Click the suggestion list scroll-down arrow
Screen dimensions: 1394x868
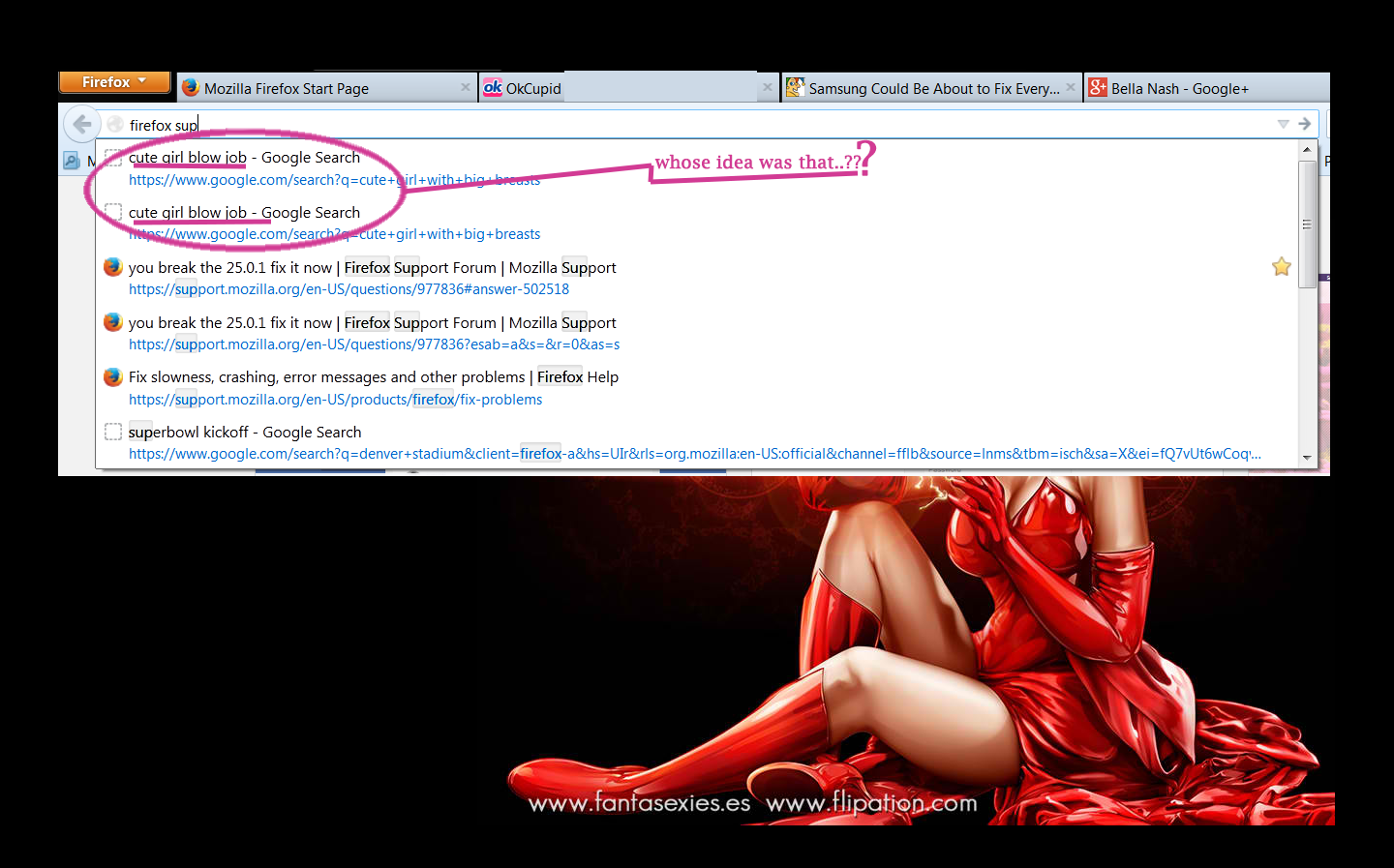1307,458
